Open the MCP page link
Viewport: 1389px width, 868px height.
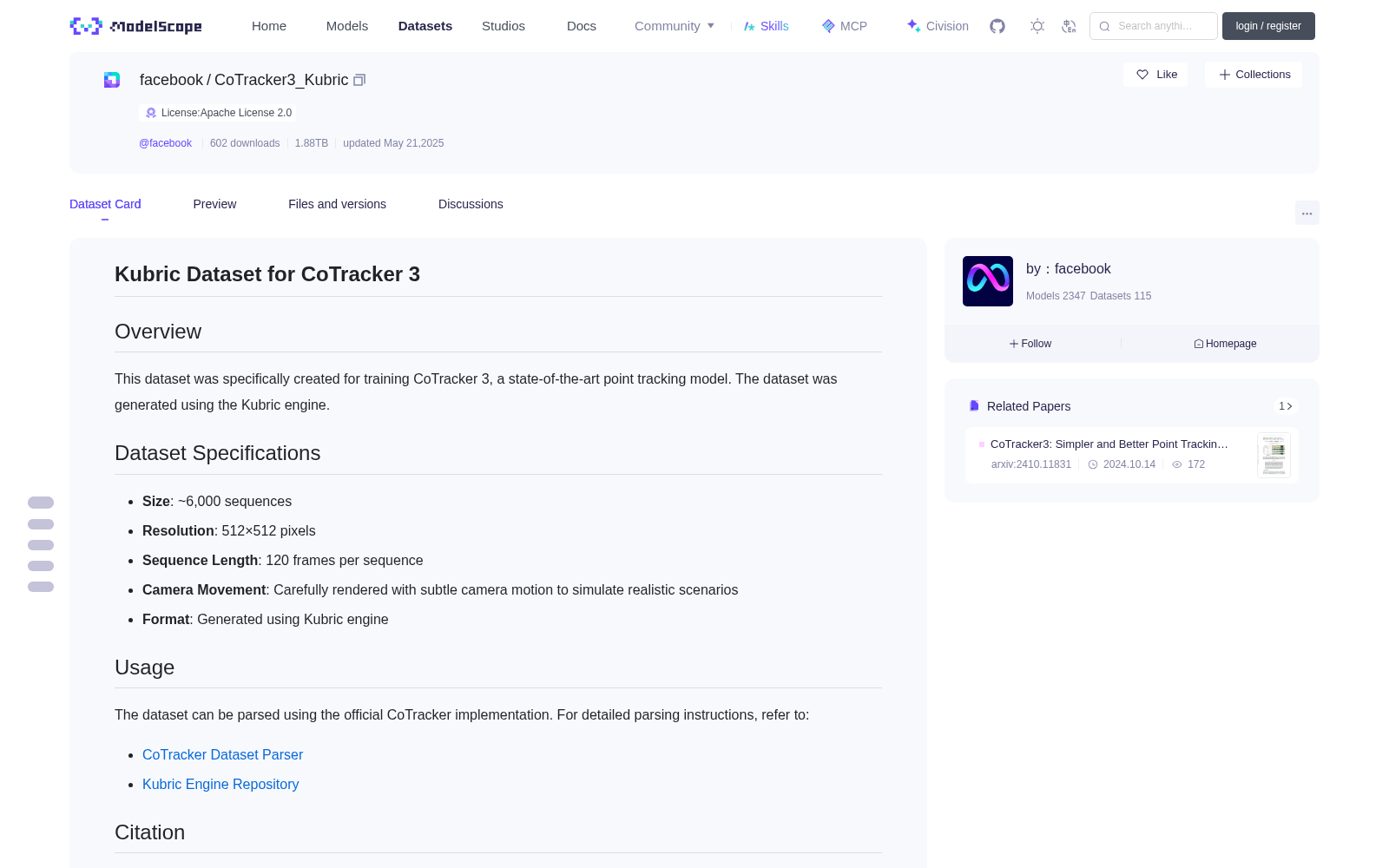[x=845, y=26]
